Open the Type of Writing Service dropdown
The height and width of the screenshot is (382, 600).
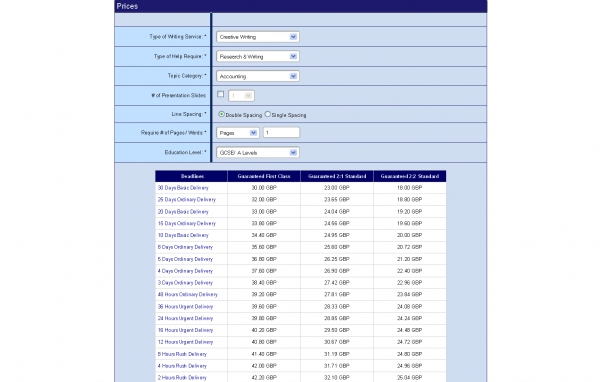(x=258, y=37)
